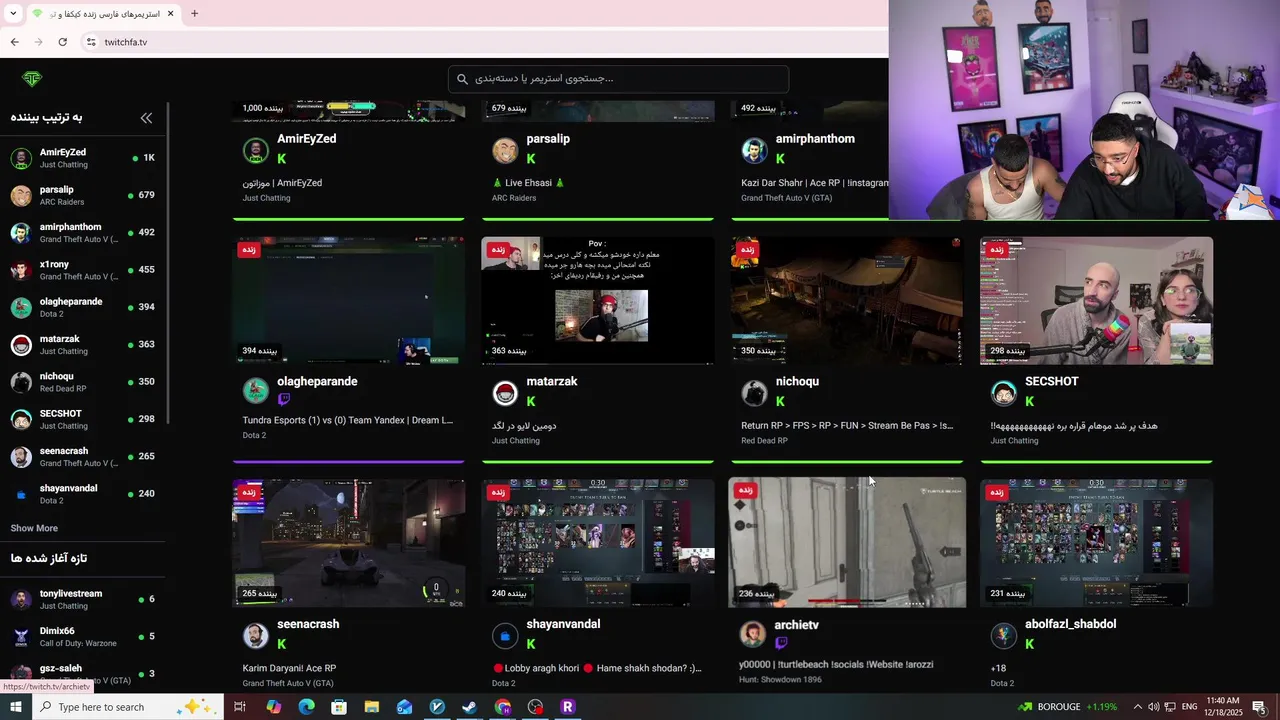Open AmirEyZed in sidebar list
The image size is (1280, 720).
coord(82,158)
